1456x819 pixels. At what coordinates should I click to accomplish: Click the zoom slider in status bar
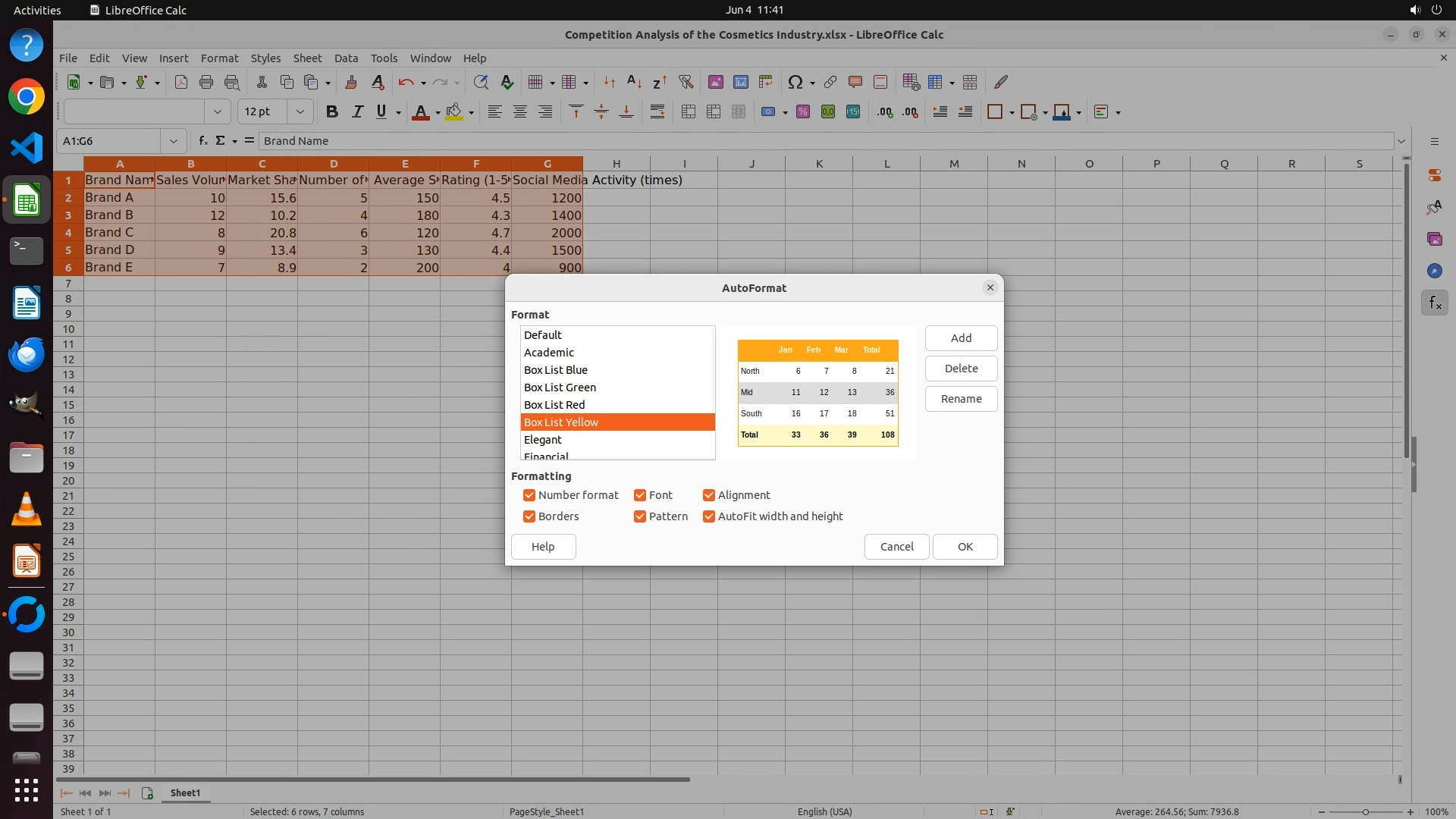[x=1365, y=812]
